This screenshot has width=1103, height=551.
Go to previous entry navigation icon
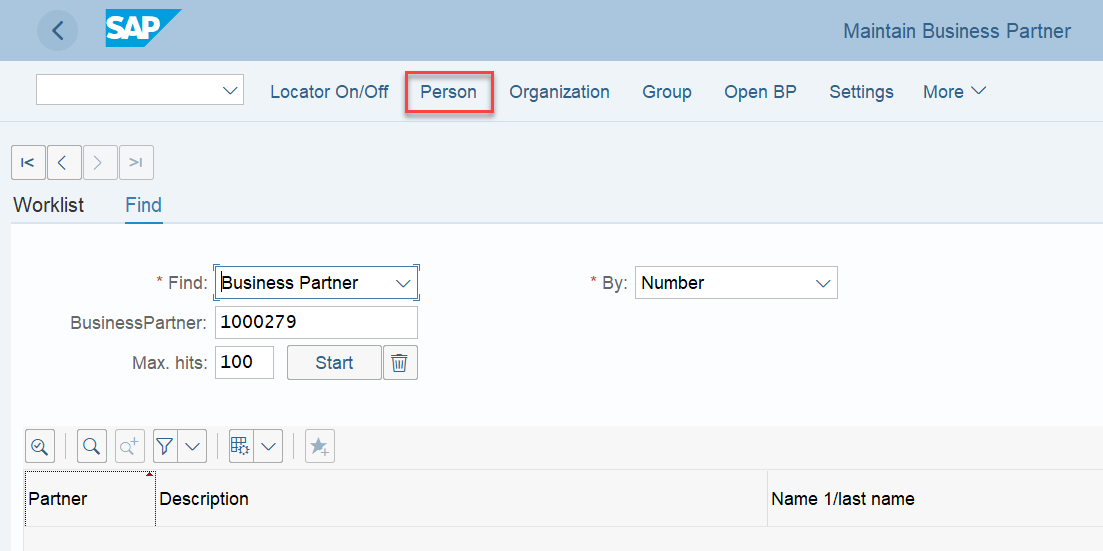pos(64,163)
